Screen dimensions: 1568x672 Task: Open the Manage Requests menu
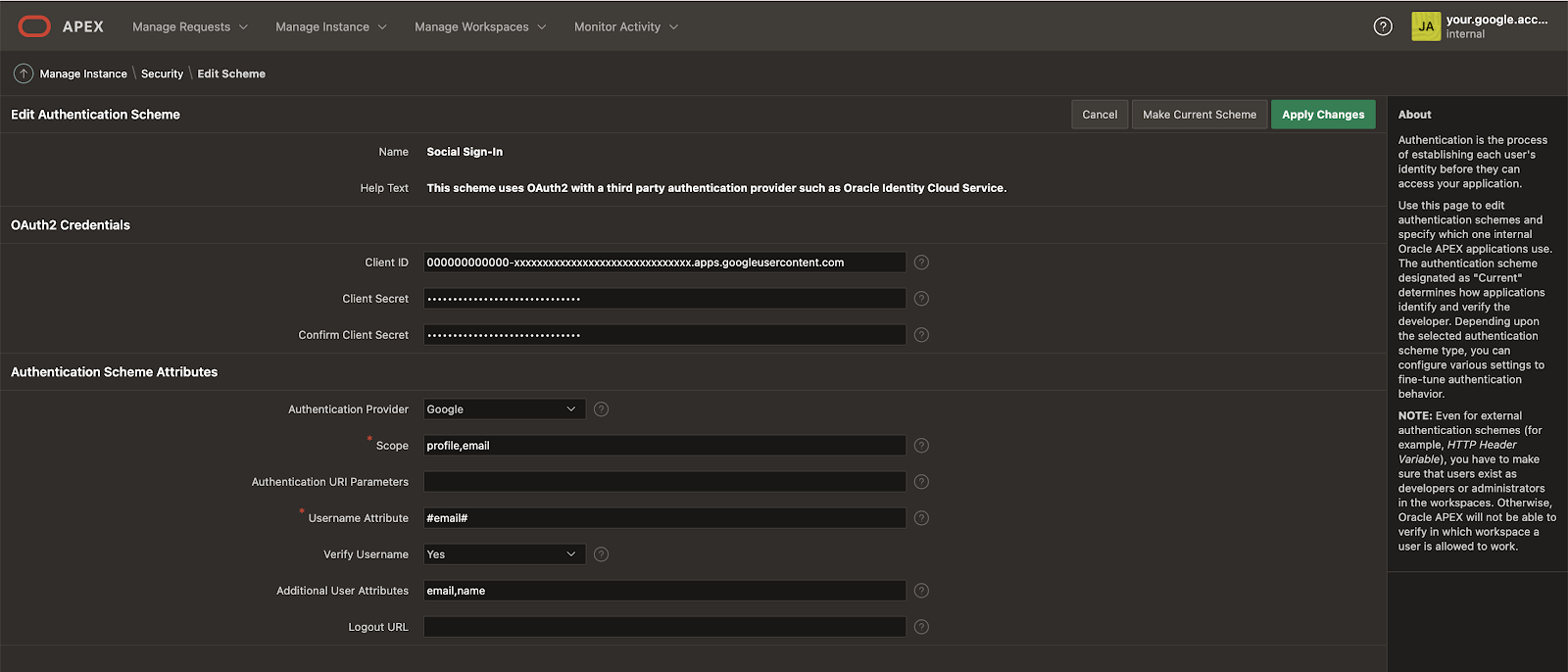coord(190,26)
